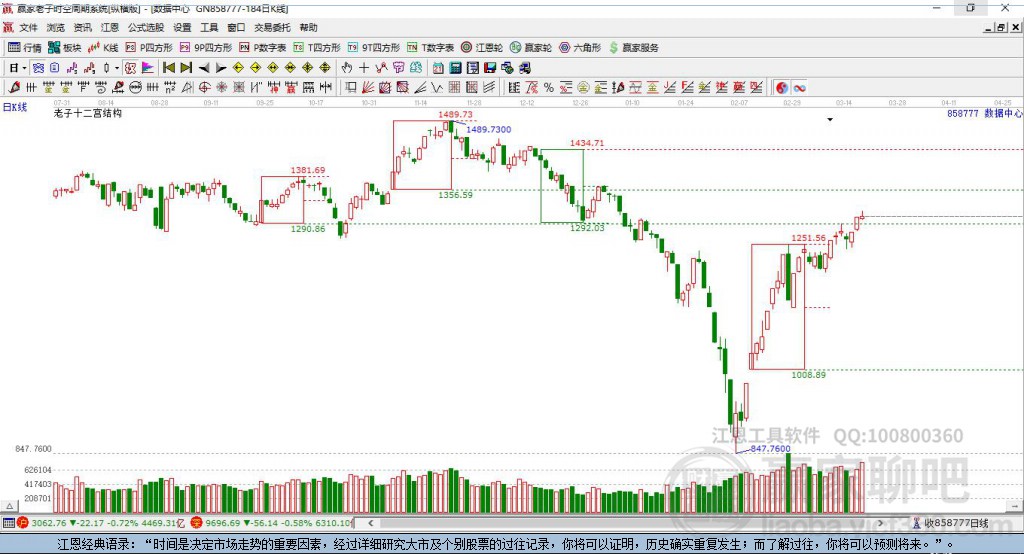Restore the inner document window
This screenshot has height=554, width=1024.
1001,27
